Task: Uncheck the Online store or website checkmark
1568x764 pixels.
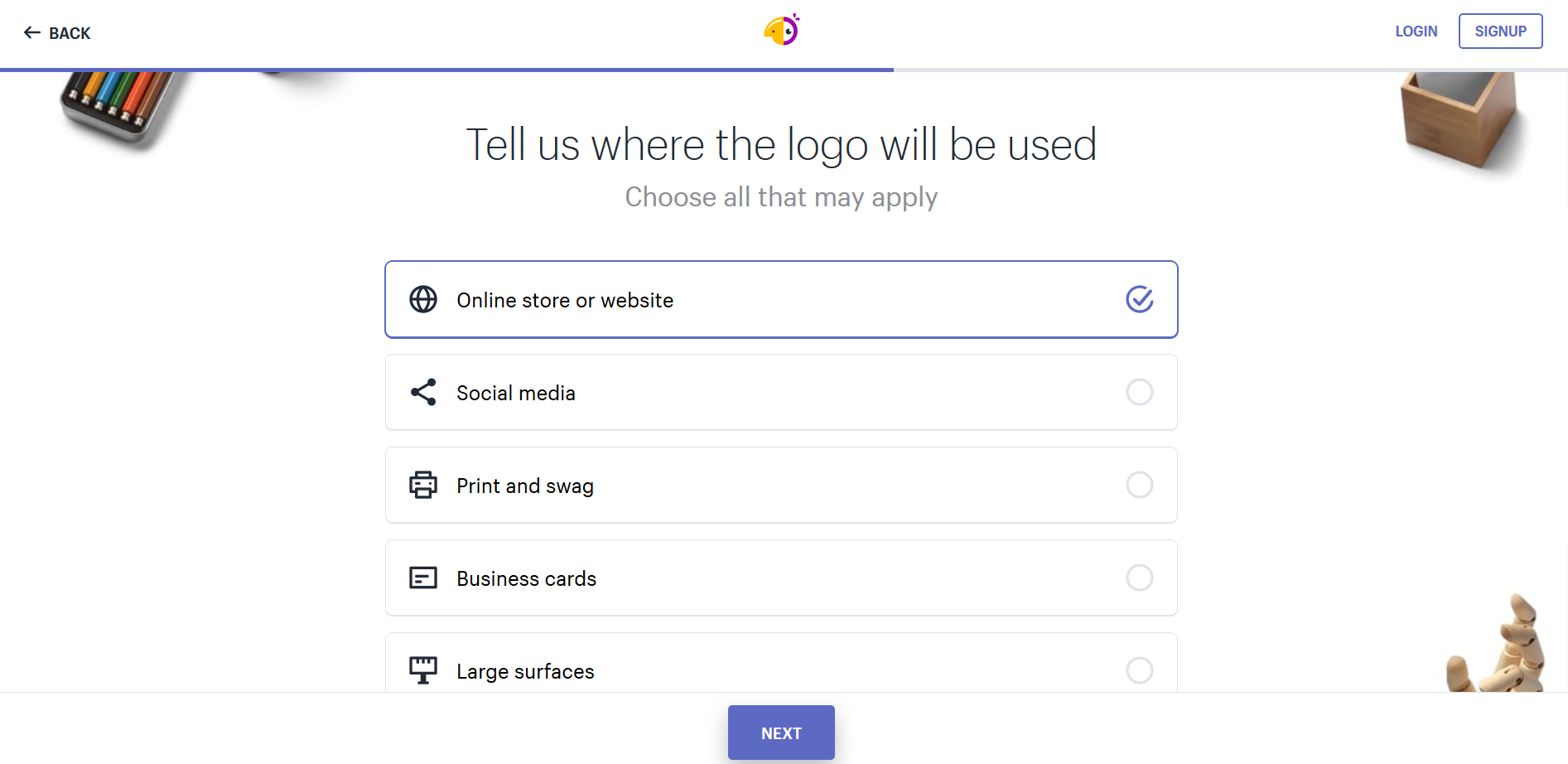Action: 1140,299
